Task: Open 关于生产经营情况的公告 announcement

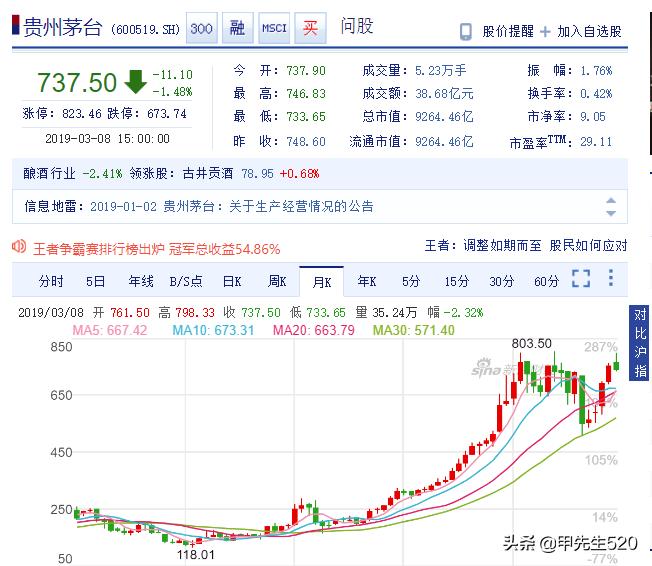Action: click(x=301, y=206)
